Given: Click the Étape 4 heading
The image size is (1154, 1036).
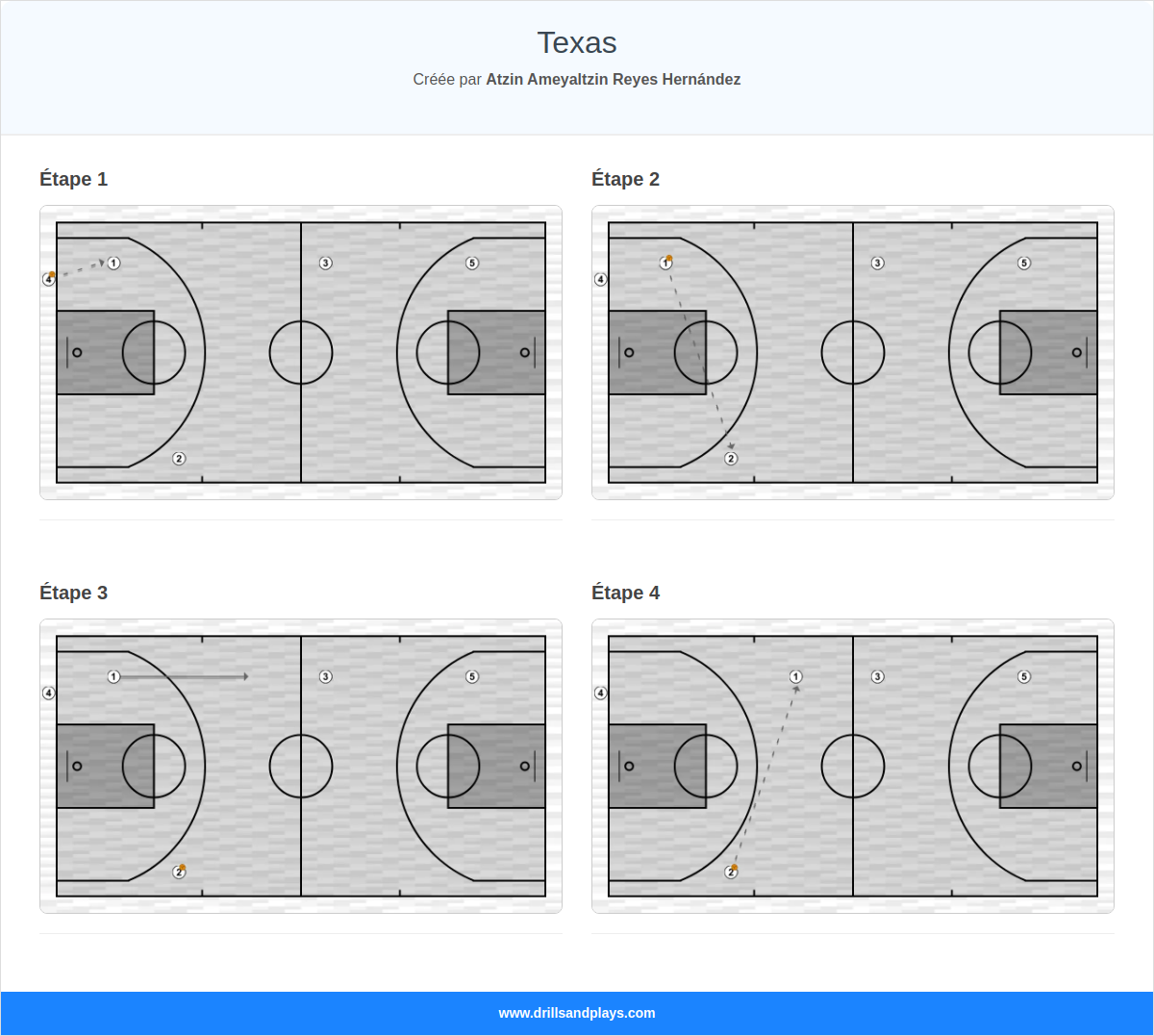Looking at the screenshot, I should (x=627, y=593).
